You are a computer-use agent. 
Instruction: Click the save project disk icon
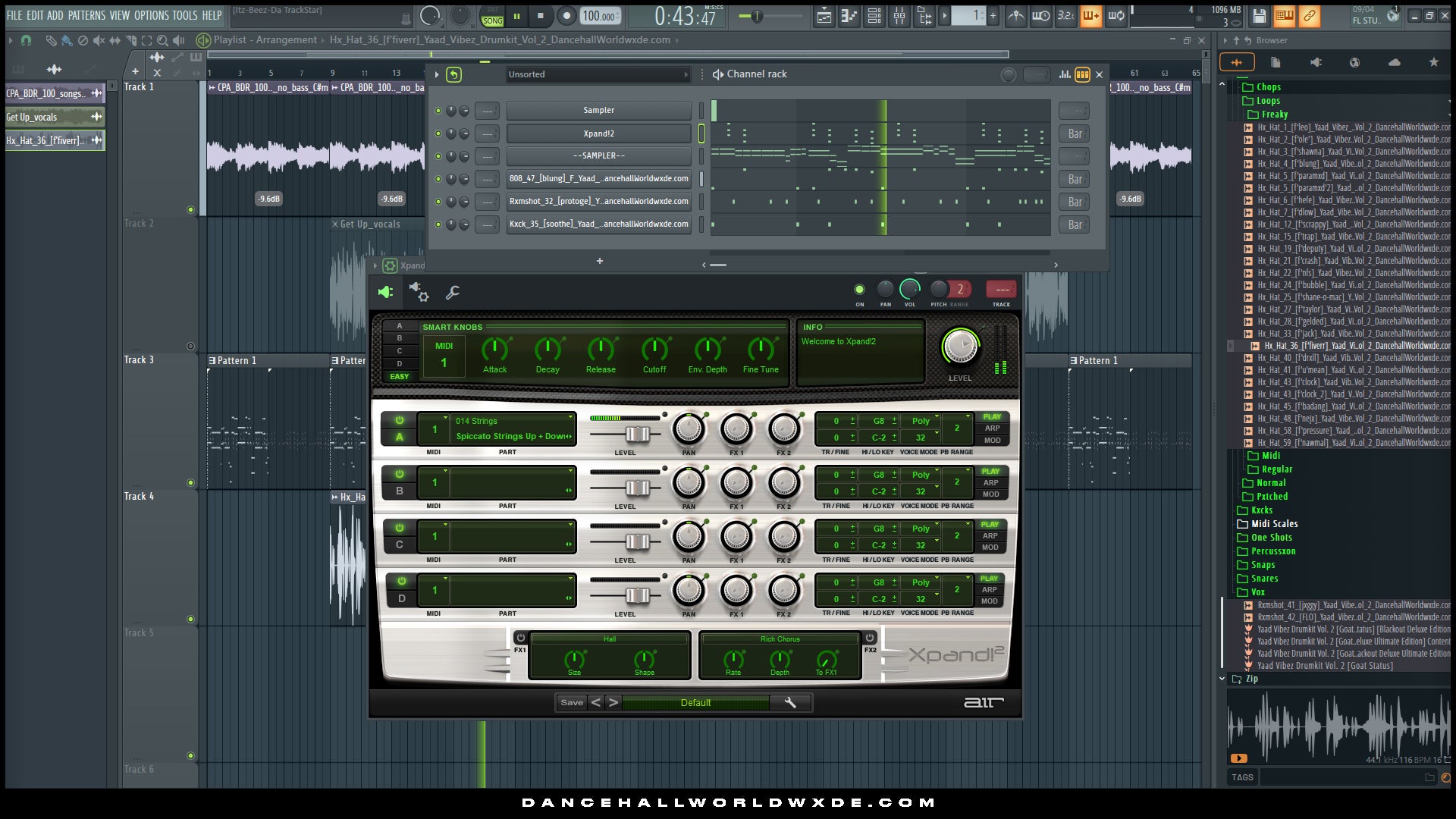tap(1259, 16)
